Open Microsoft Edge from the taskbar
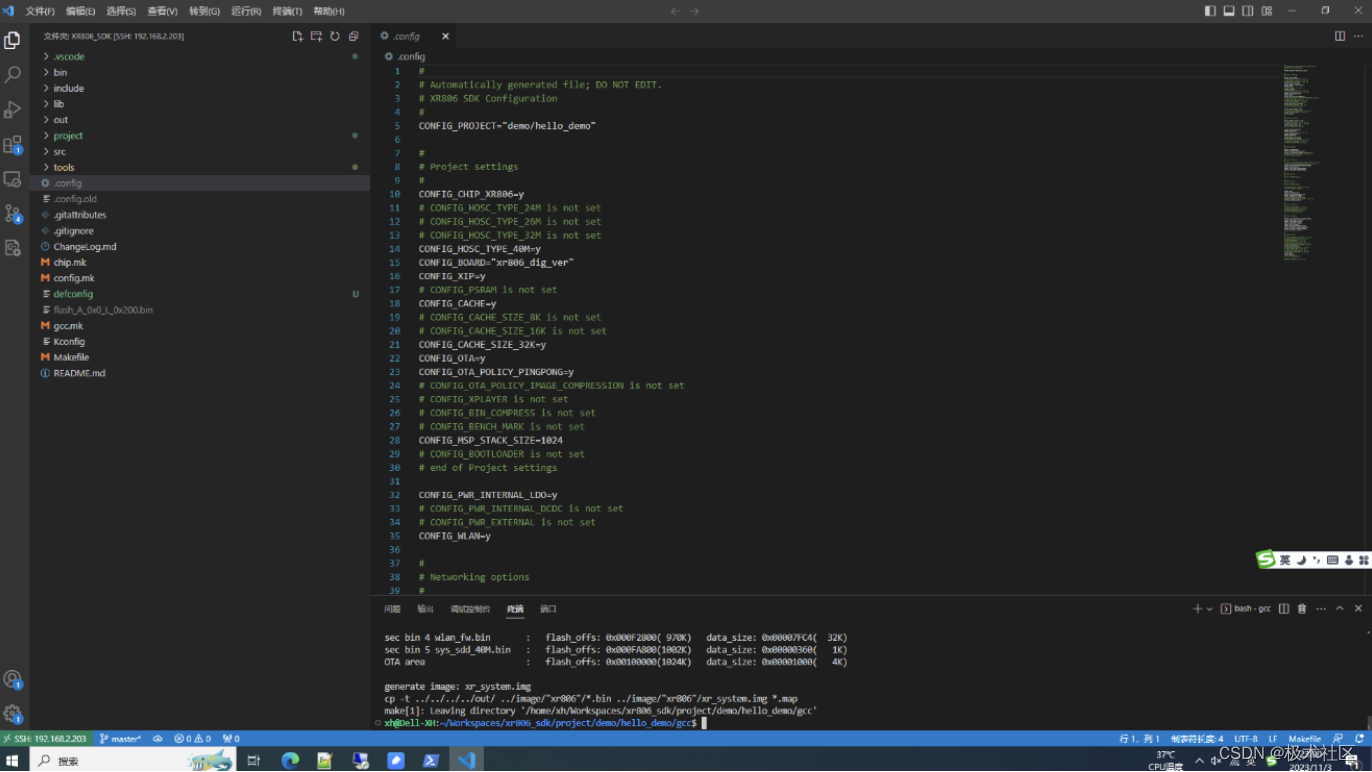The image size is (1372, 772). 290,761
